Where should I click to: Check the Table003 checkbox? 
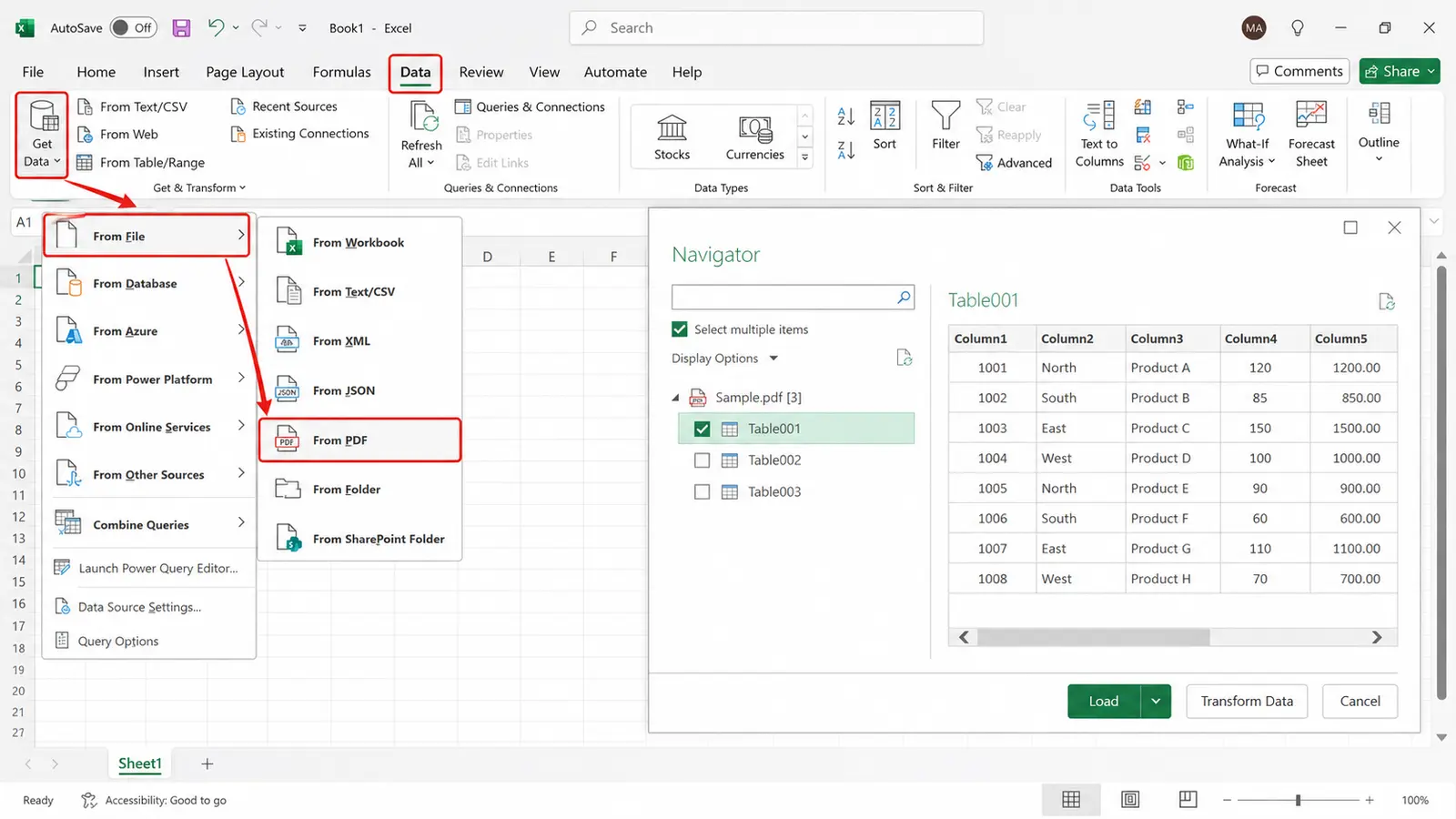[702, 492]
